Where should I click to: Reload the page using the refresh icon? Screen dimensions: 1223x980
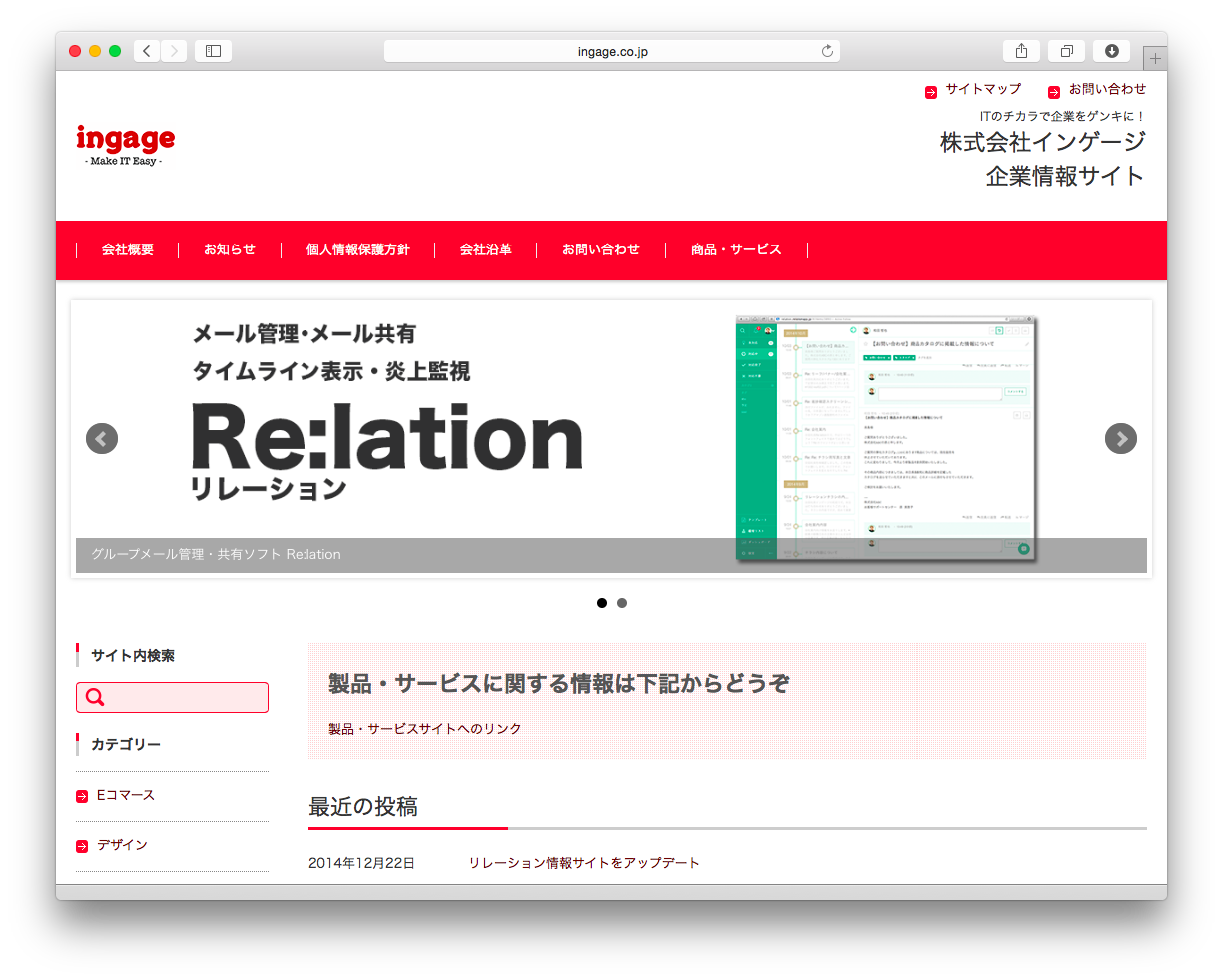[x=827, y=51]
